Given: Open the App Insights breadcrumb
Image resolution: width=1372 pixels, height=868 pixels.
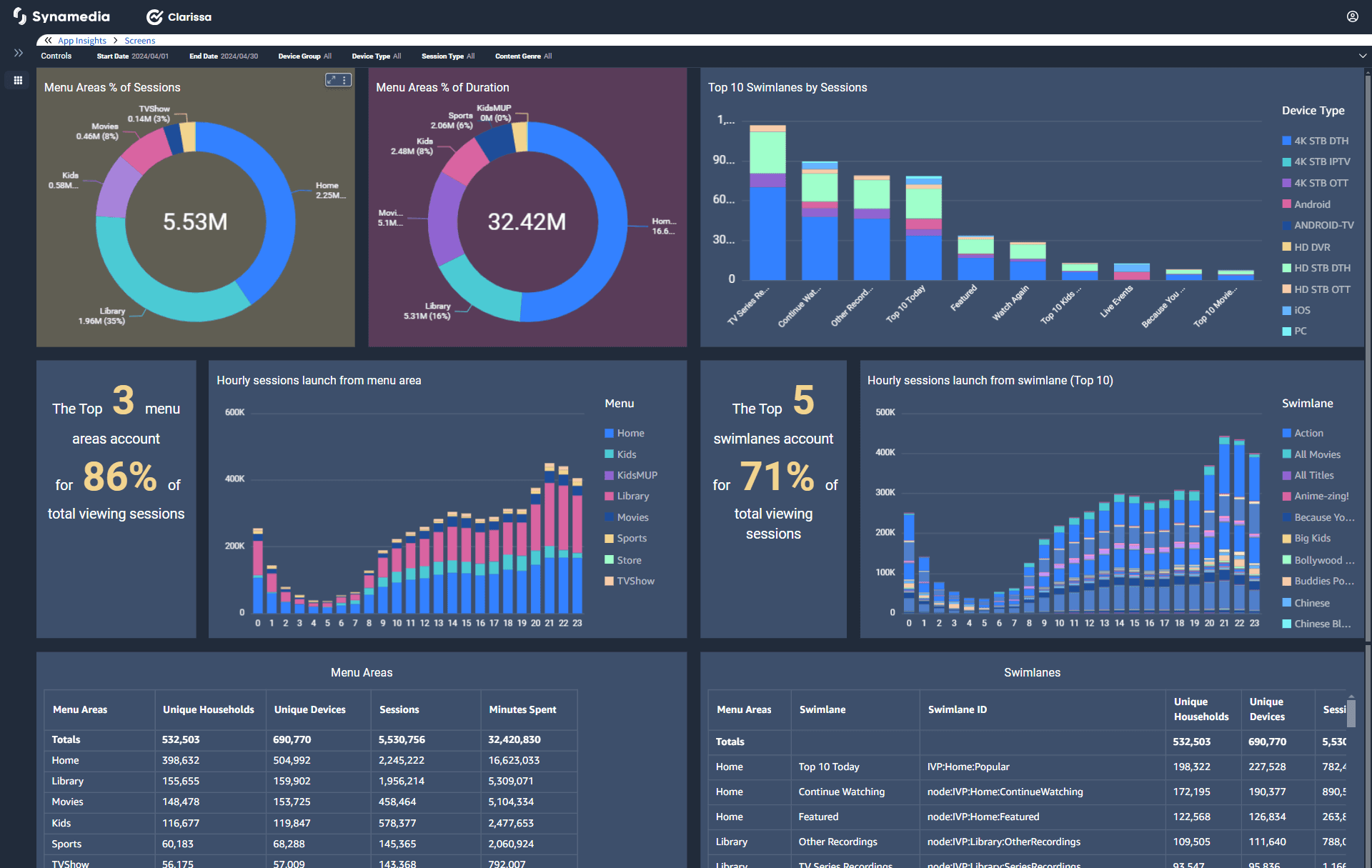Looking at the screenshot, I should [81, 41].
